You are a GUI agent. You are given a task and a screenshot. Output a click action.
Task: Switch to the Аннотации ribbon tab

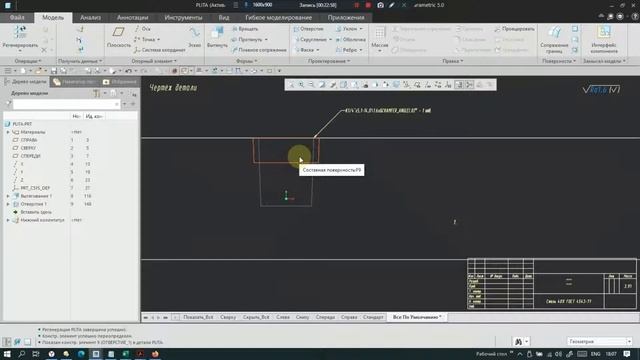pyautogui.click(x=132, y=18)
